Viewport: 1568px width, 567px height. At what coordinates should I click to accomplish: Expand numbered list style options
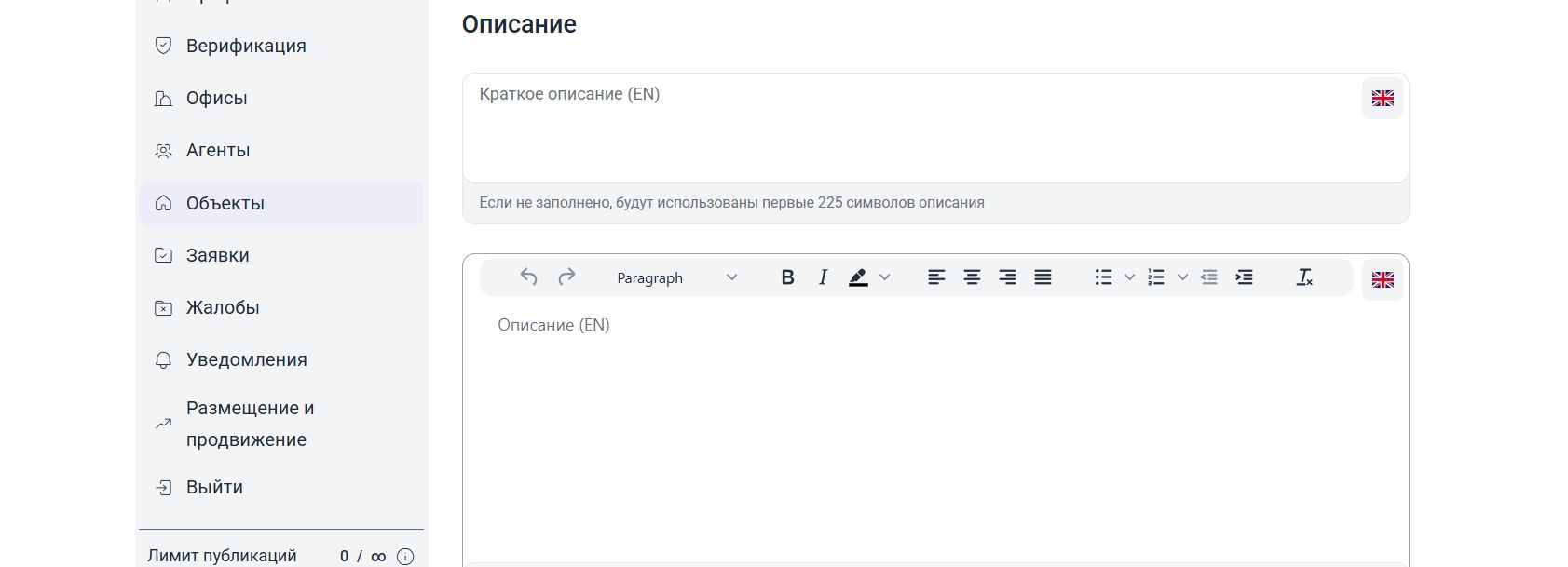(x=1182, y=277)
